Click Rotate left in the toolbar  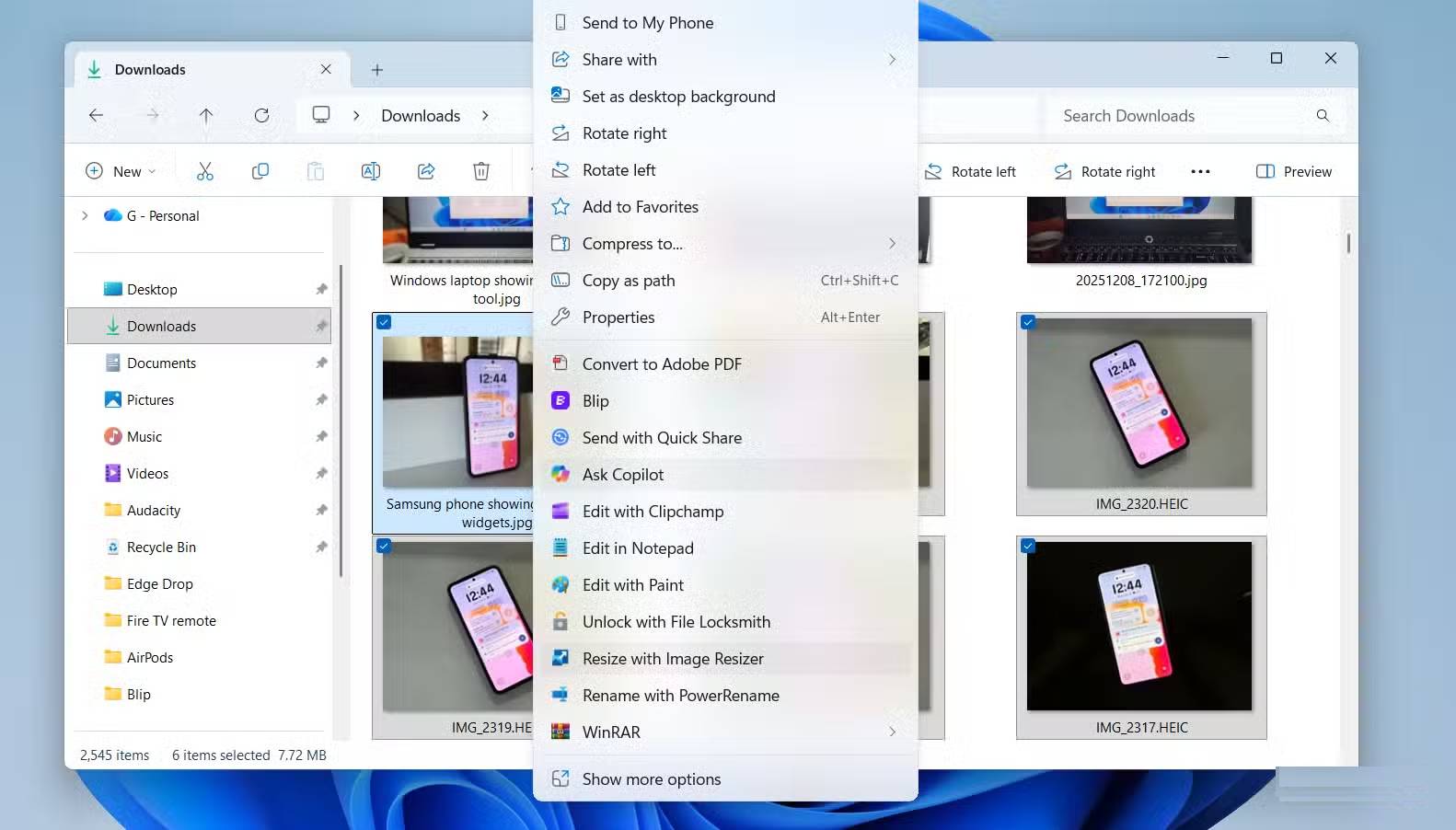[x=971, y=172]
